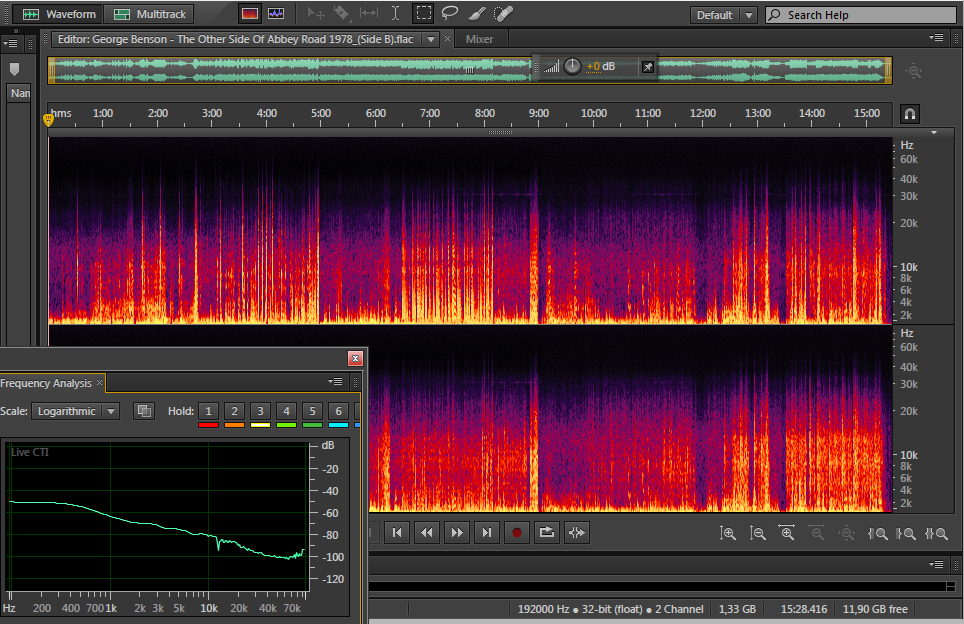
Task: Toggle the spectral pitch display
Action: [276, 14]
